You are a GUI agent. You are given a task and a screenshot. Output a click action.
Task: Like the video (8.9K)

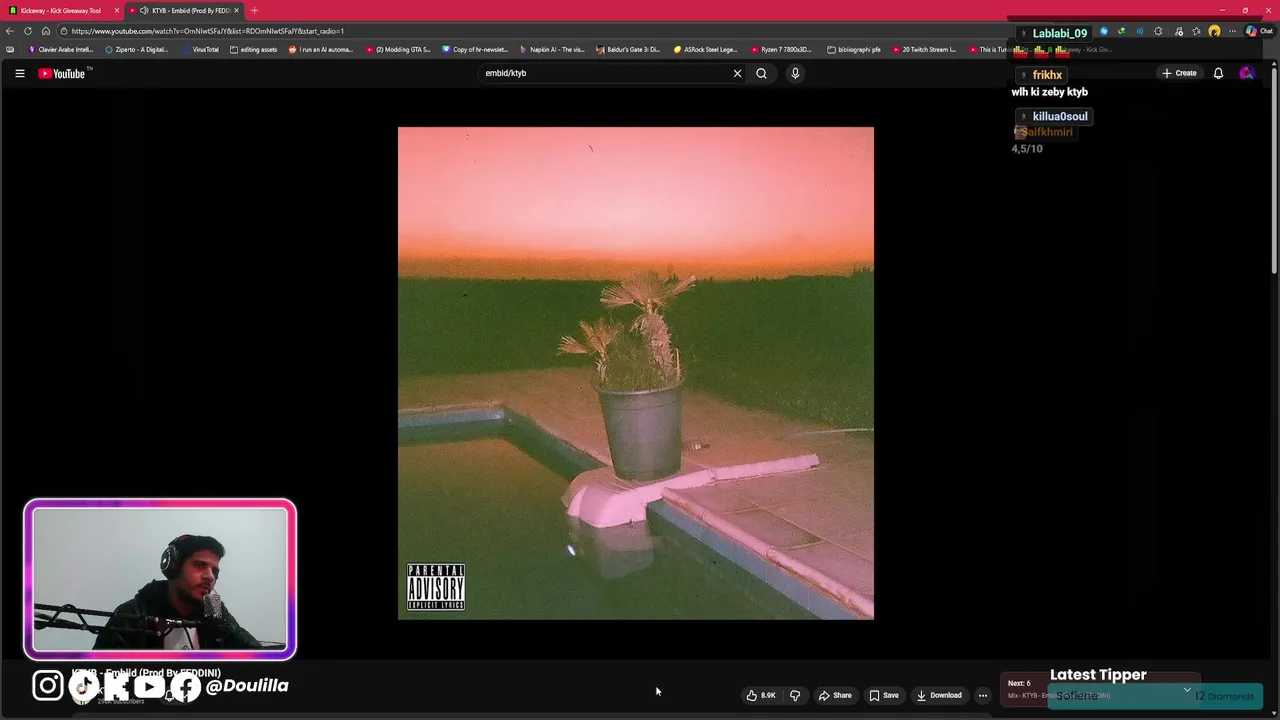761,695
